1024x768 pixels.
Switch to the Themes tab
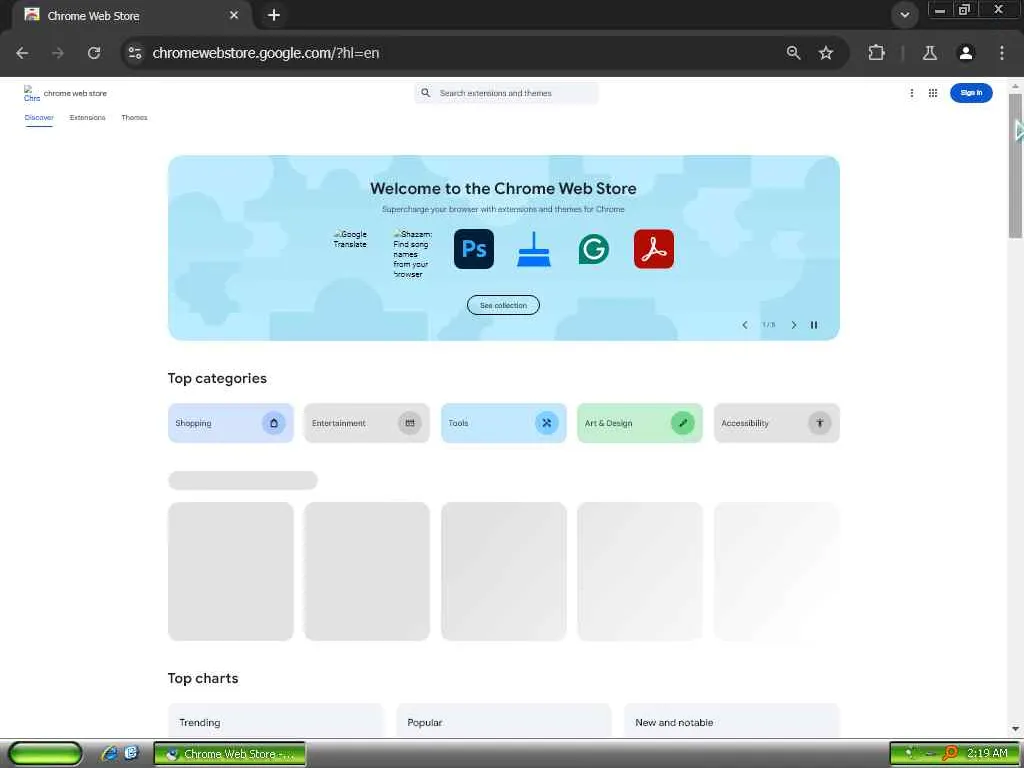point(134,118)
